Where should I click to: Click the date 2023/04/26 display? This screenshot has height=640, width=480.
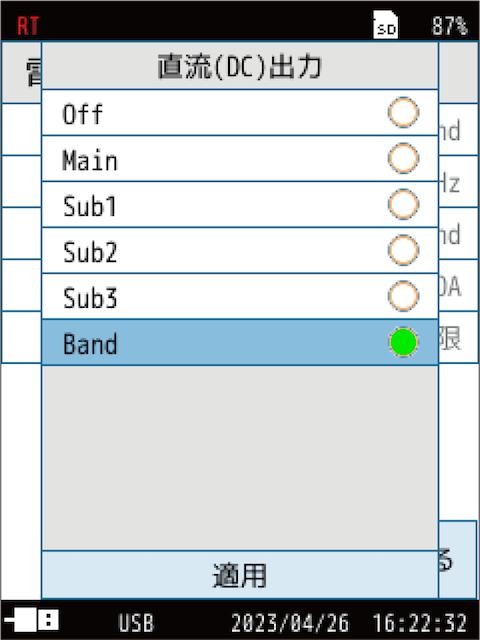click(290, 623)
